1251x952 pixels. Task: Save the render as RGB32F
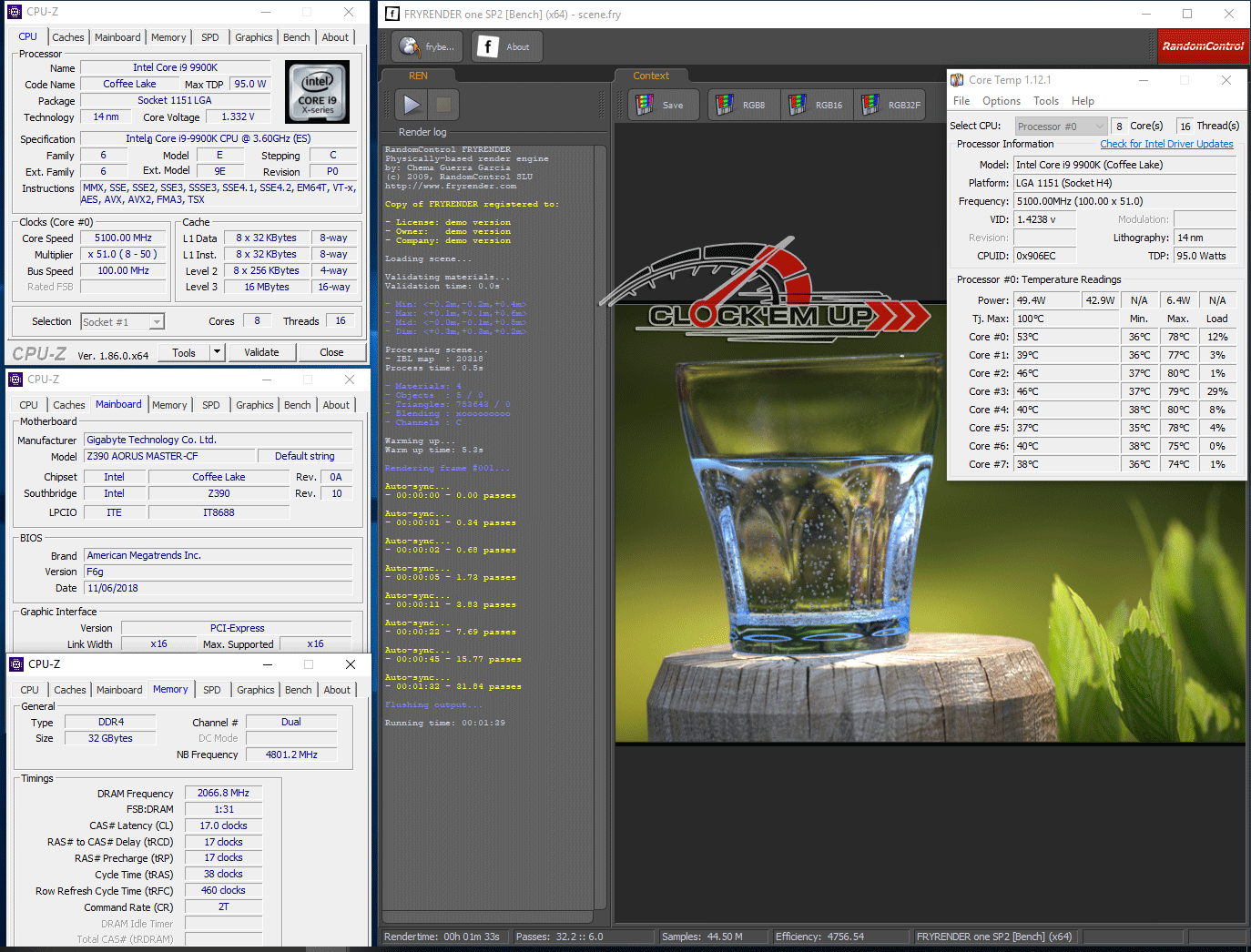pos(890,106)
